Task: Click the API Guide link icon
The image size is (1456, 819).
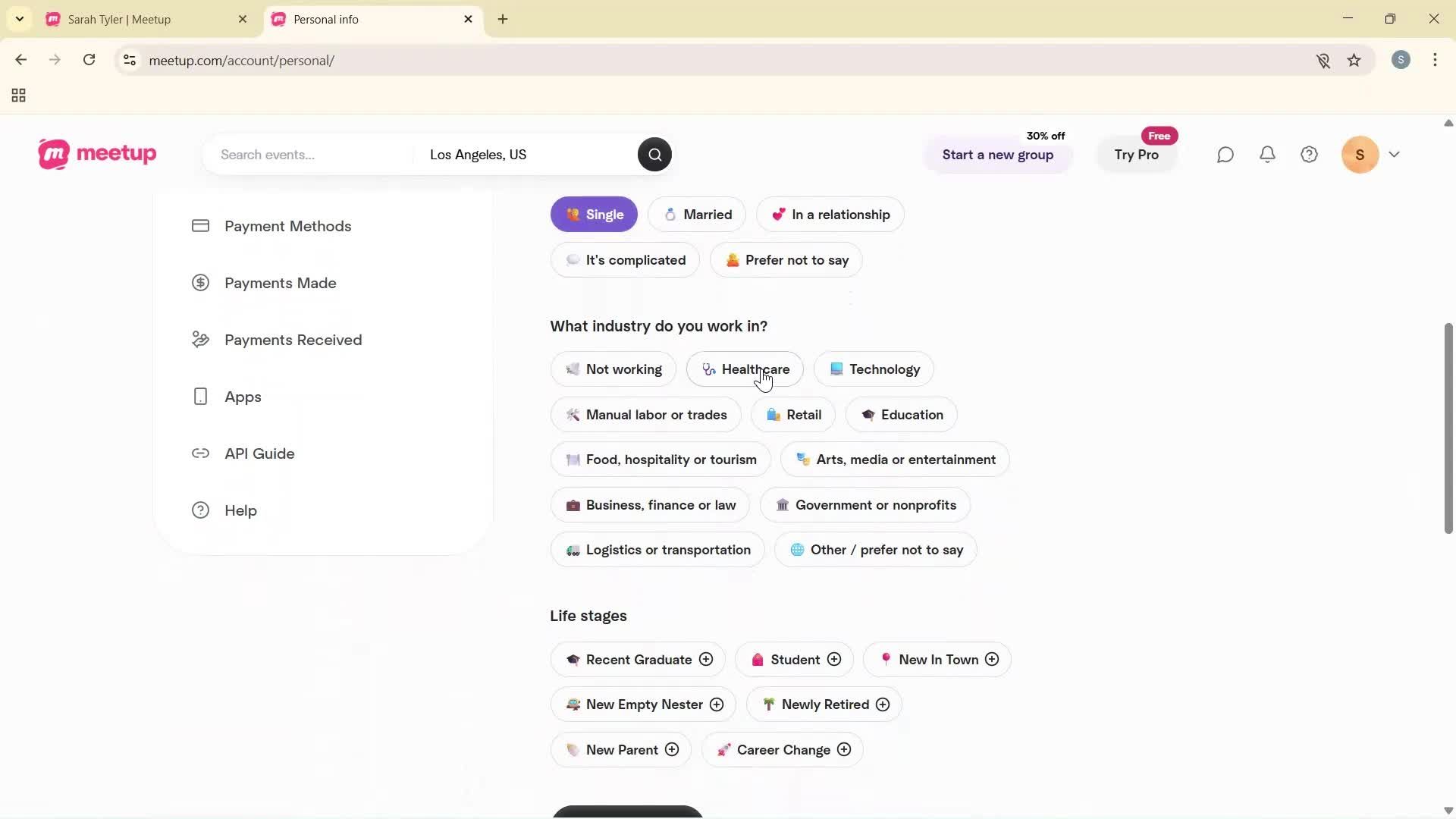Action: [200, 453]
